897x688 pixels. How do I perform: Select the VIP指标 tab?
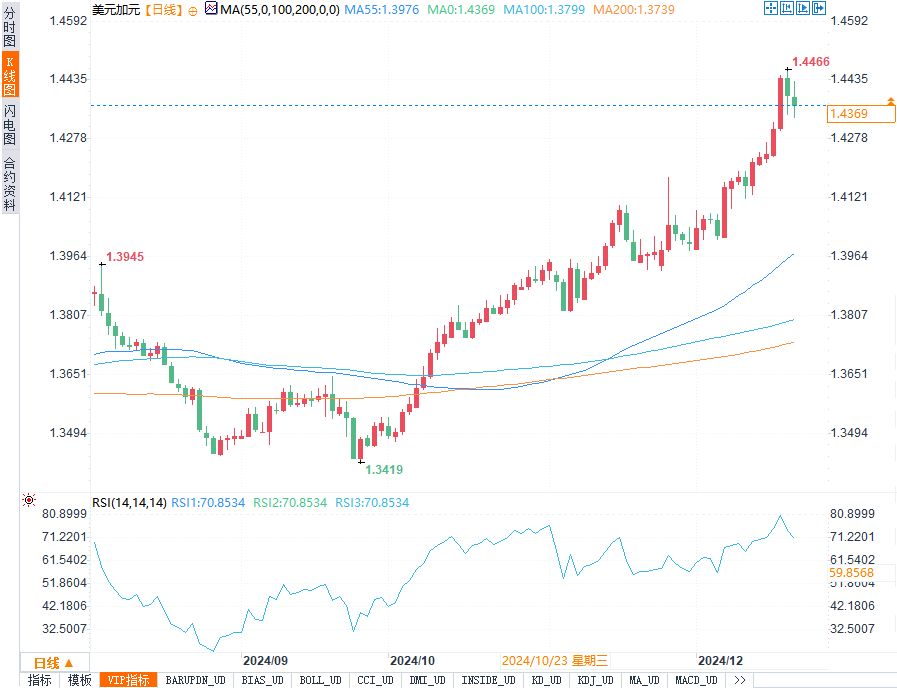(x=129, y=680)
